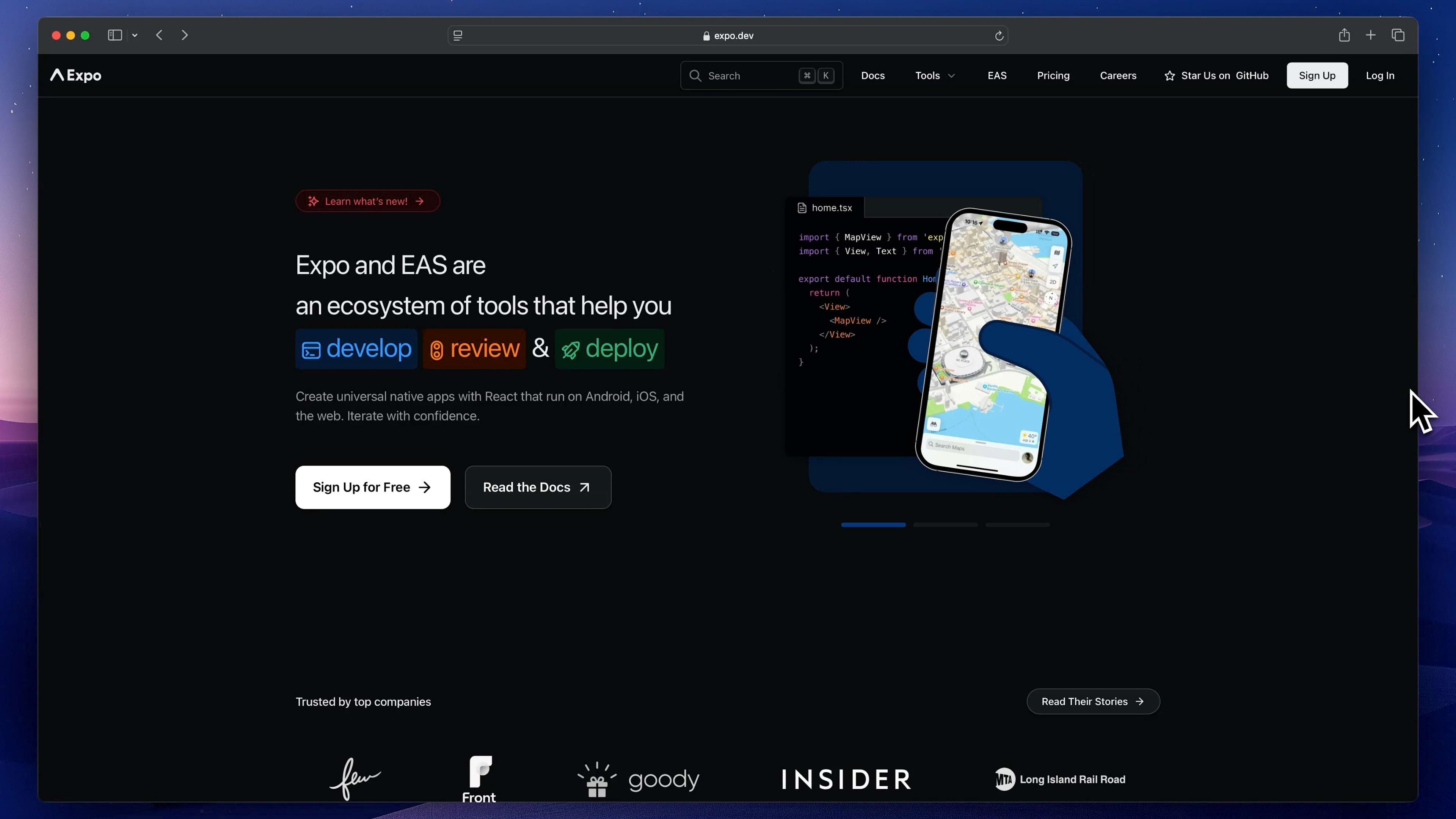The width and height of the screenshot is (1456, 819).
Task: Click the page reader icon in address bar
Action: tap(458, 36)
